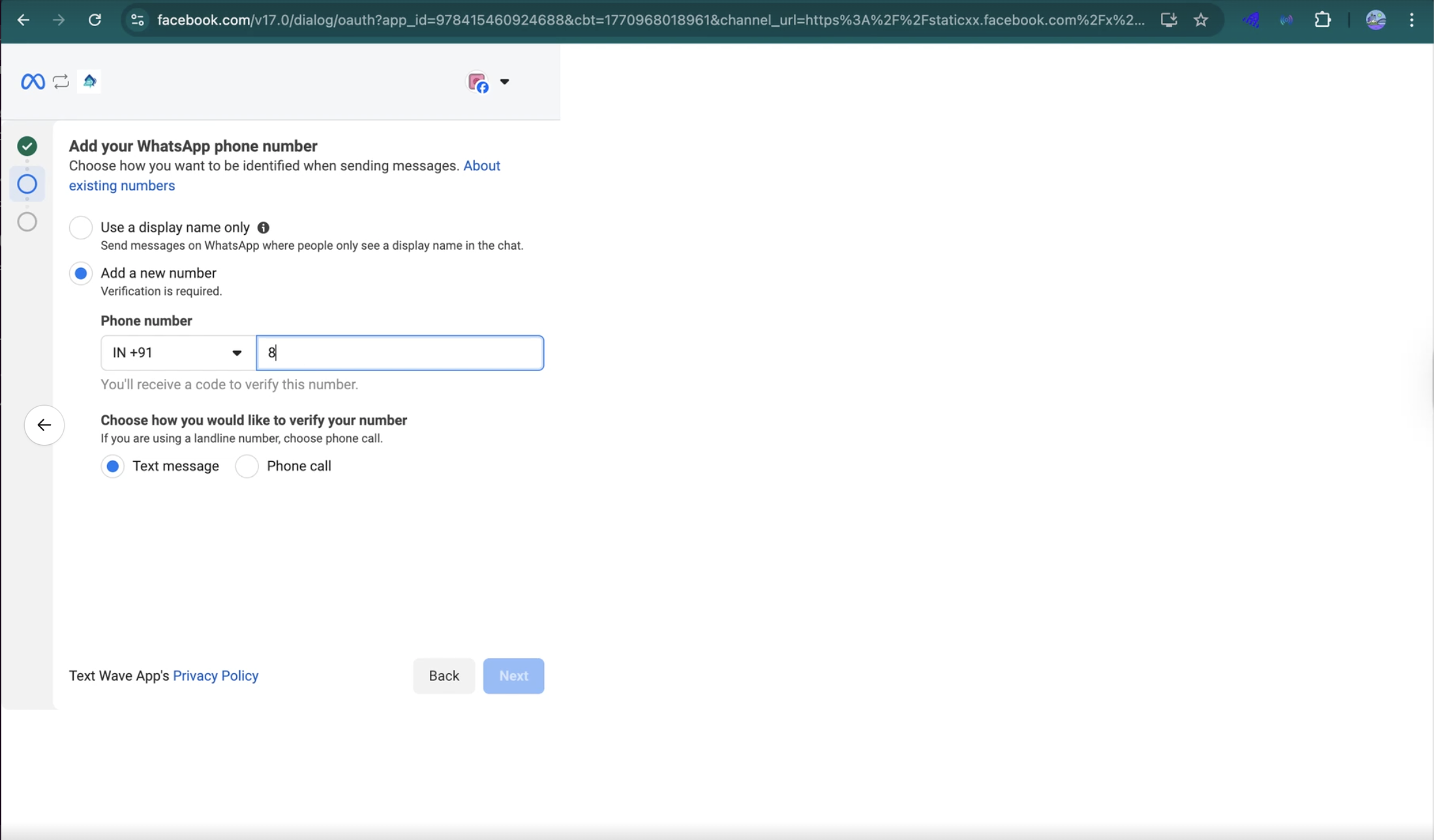The width and height of the screenshot is (1435, 840).
Task: Click the Back button
Action: 444,676
